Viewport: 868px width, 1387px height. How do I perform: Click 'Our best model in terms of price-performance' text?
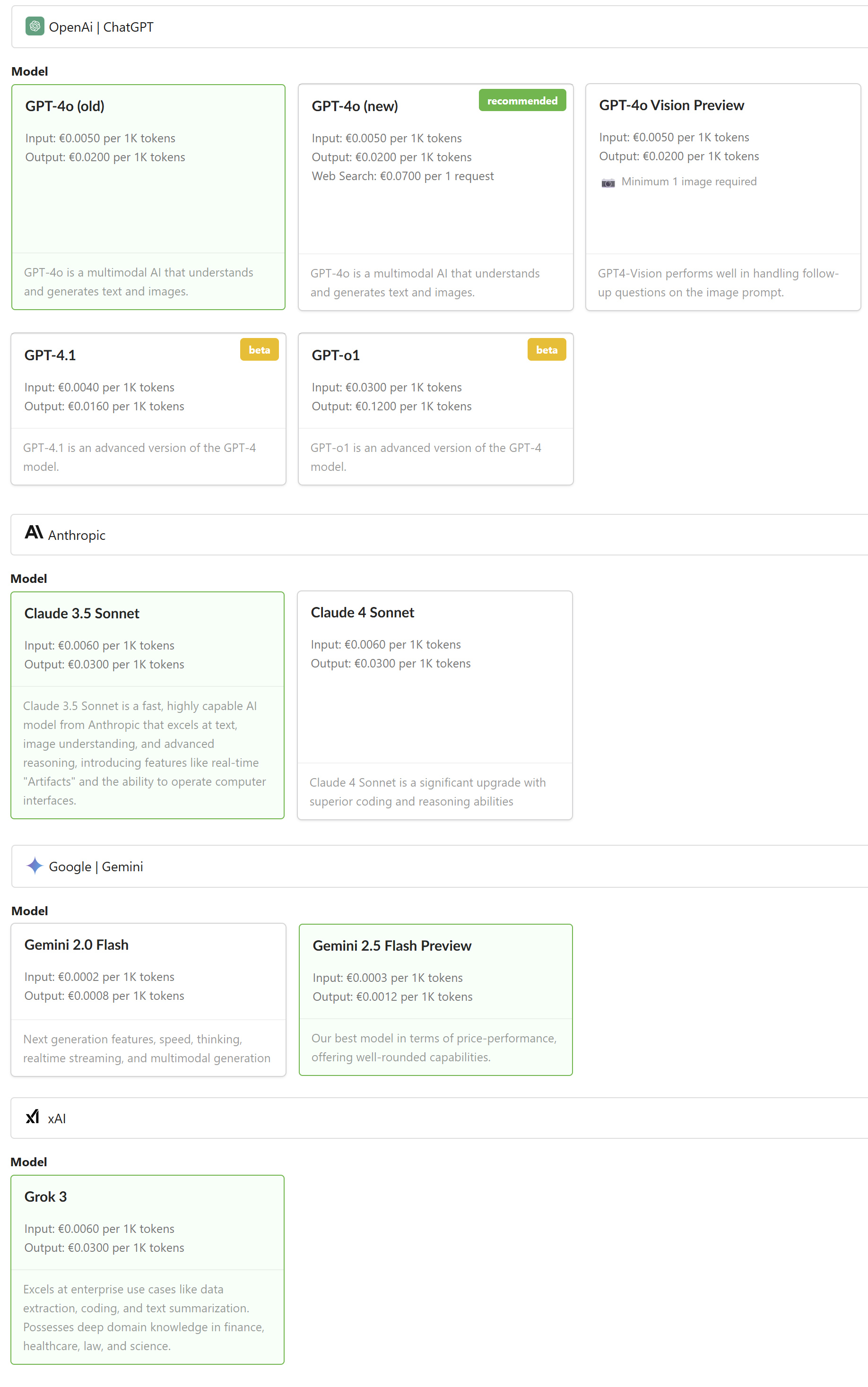pyautogui.click(x=434, y=1048)
